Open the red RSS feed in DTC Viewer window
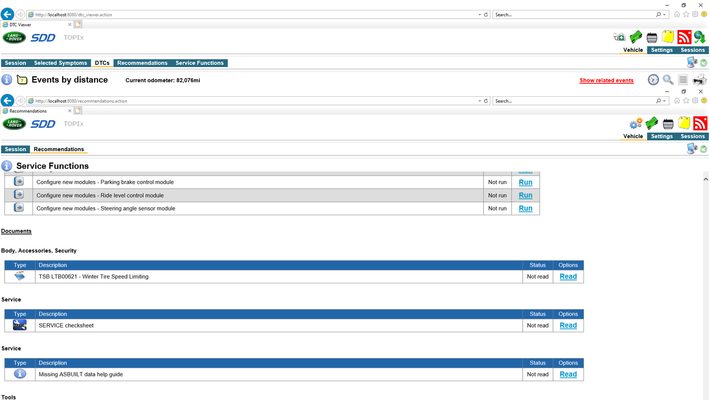This screenshot has width=710, height=400. [x=684, y=37]
